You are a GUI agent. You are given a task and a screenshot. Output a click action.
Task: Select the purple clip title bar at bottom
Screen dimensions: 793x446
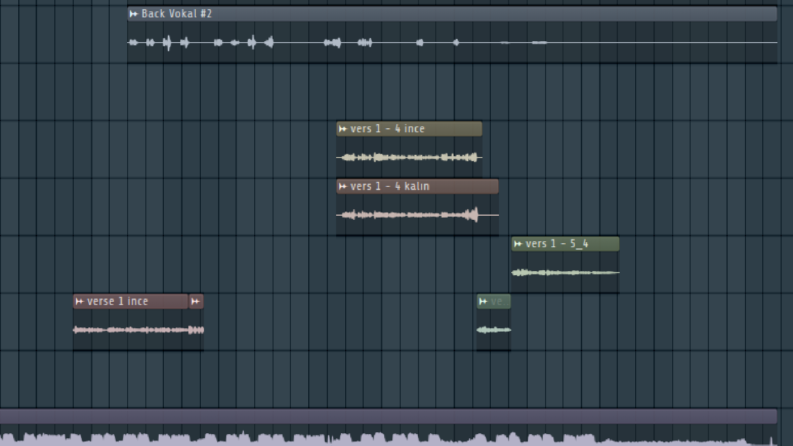[388, 417]
